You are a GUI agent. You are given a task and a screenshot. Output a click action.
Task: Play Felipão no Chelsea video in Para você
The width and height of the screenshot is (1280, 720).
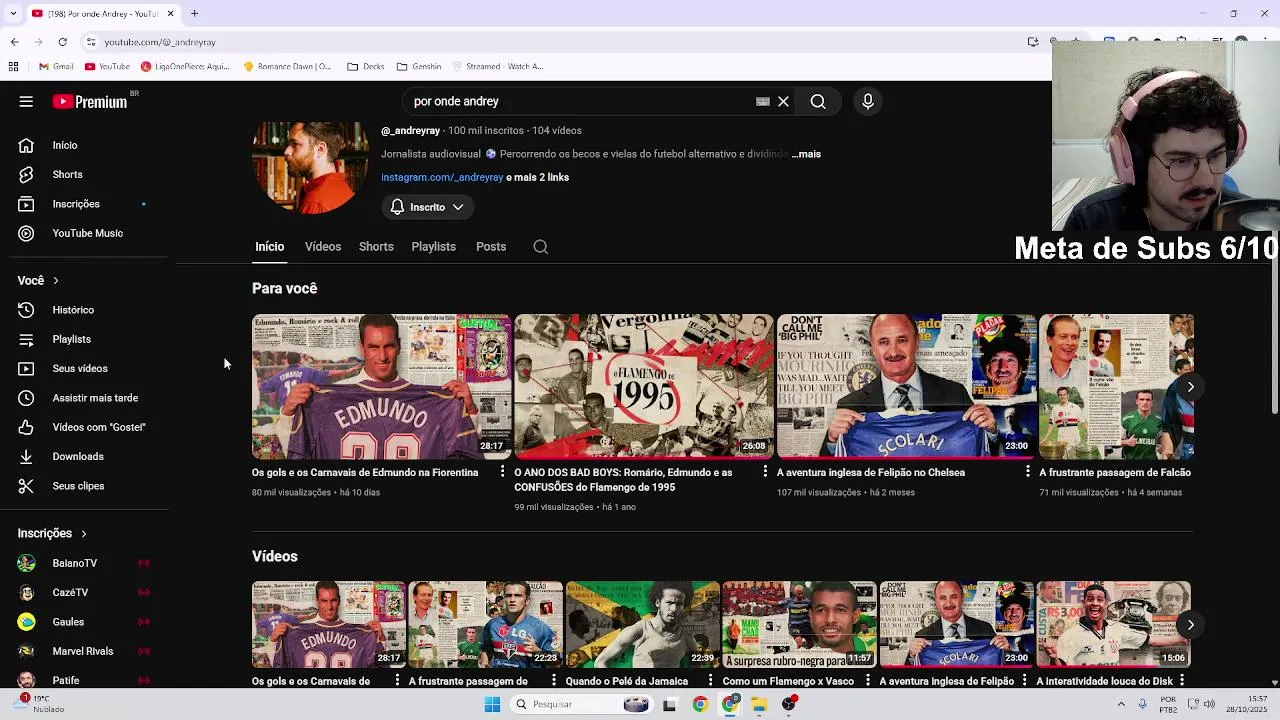tap(906, 387)
